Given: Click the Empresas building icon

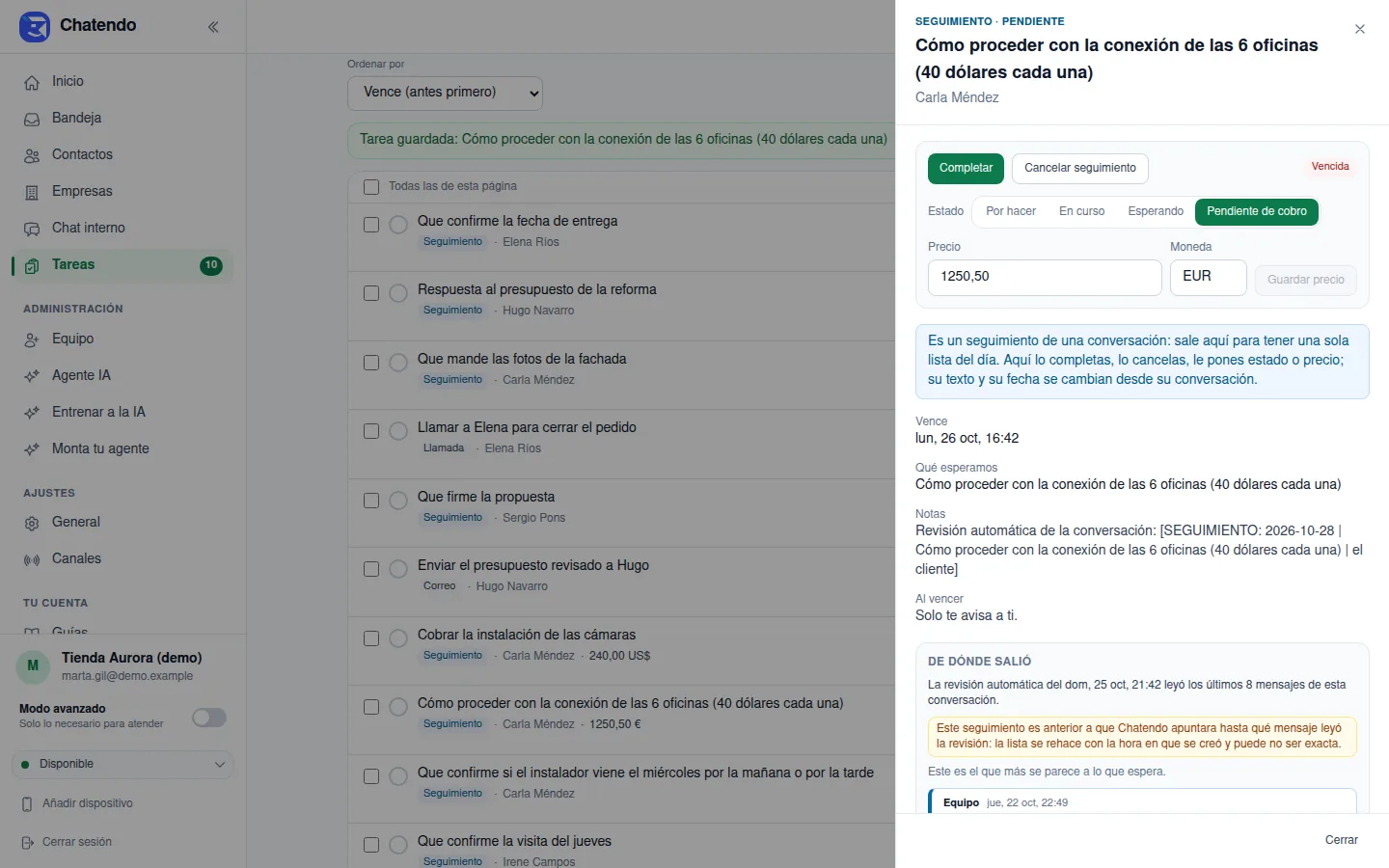Looking at the screenshot, I should coord(32,192).
